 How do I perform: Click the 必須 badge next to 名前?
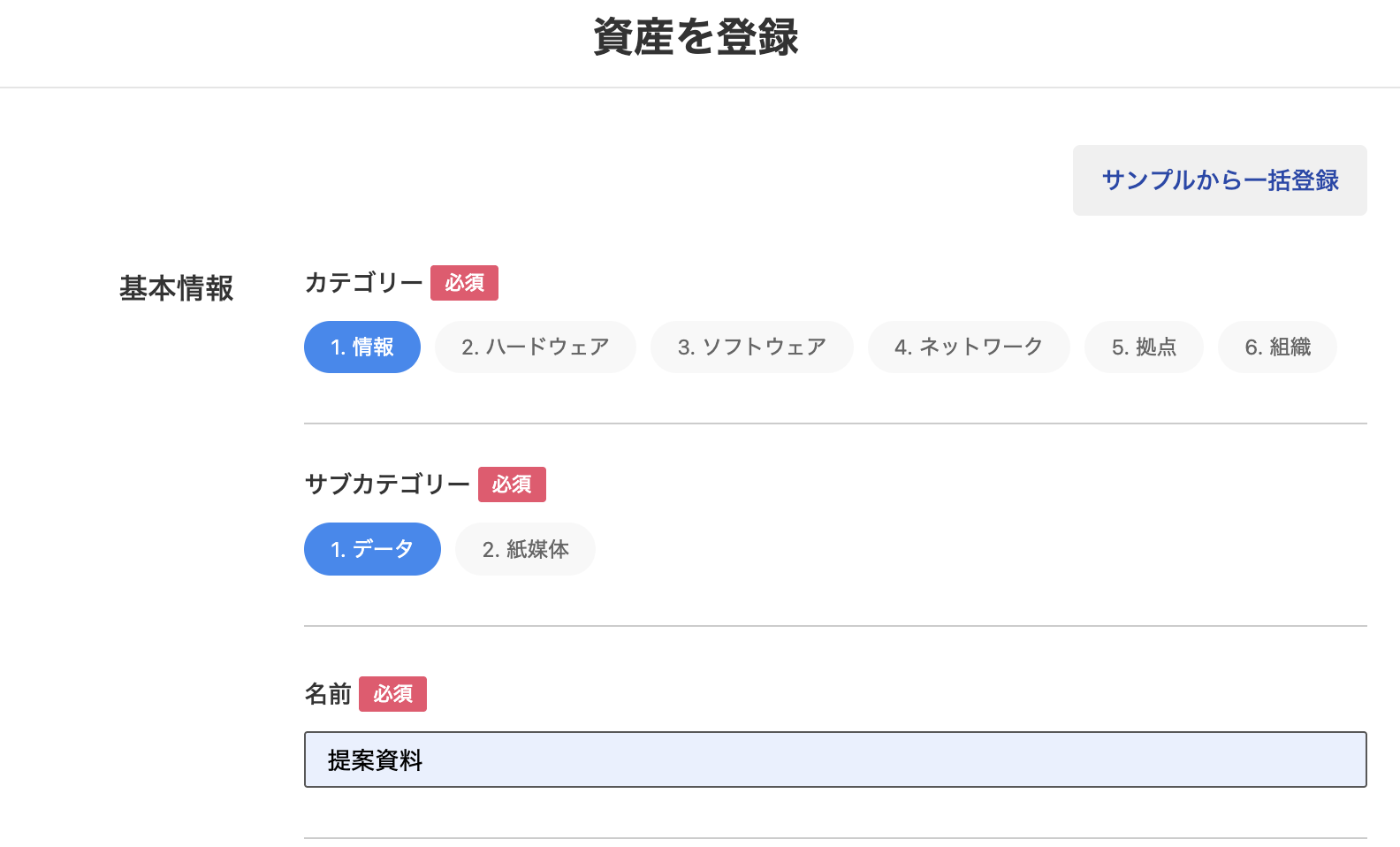pyautogui.click(x=392, y=694)
